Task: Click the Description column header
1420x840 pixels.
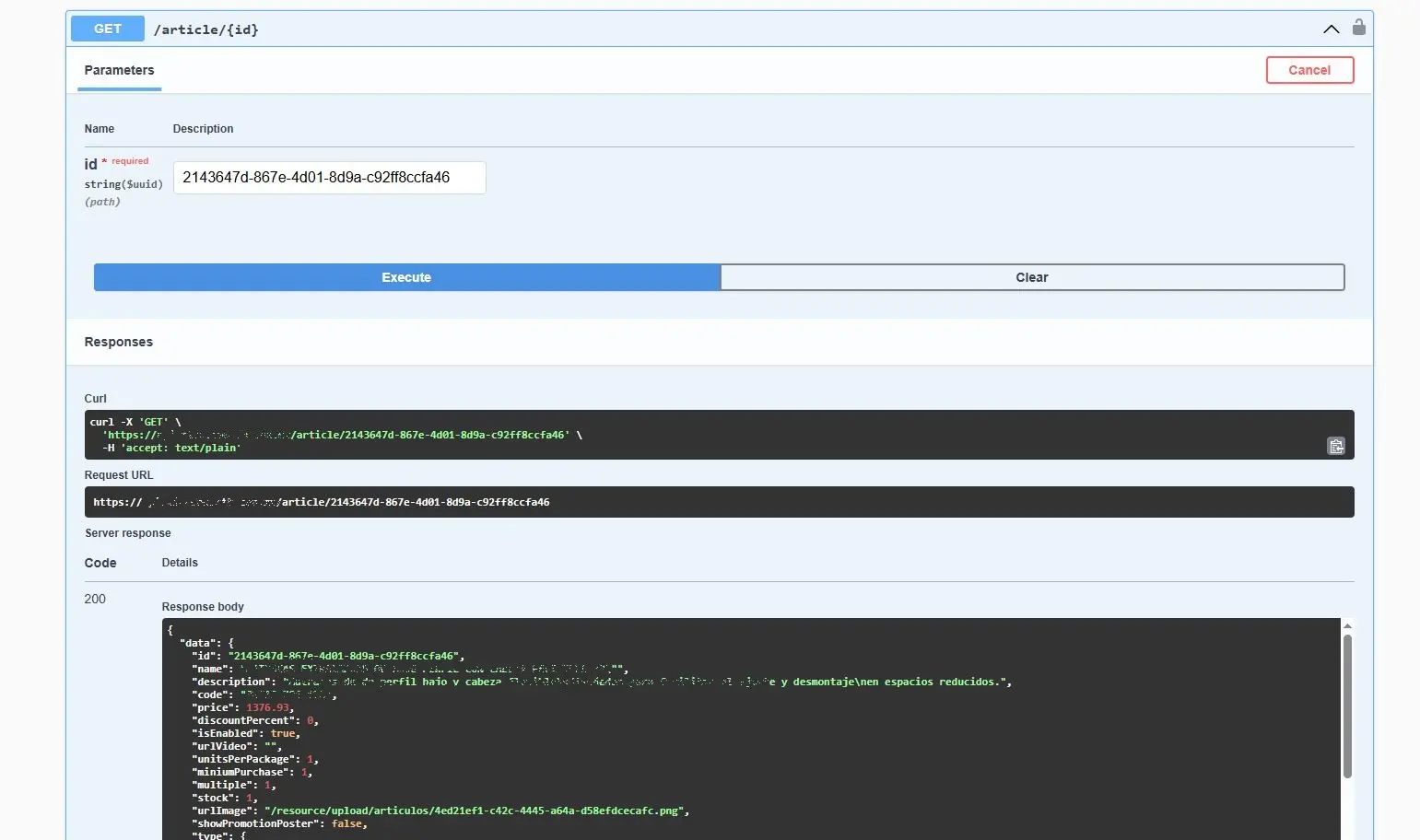Action: (x=203, y=129)
